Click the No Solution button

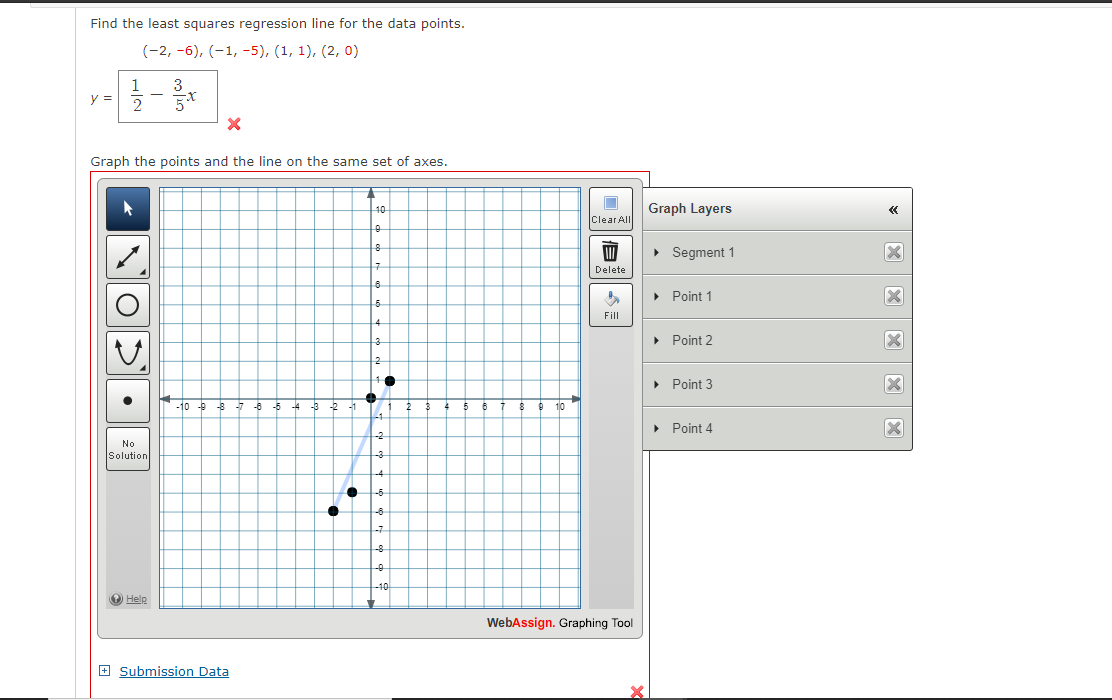(128, 449)
